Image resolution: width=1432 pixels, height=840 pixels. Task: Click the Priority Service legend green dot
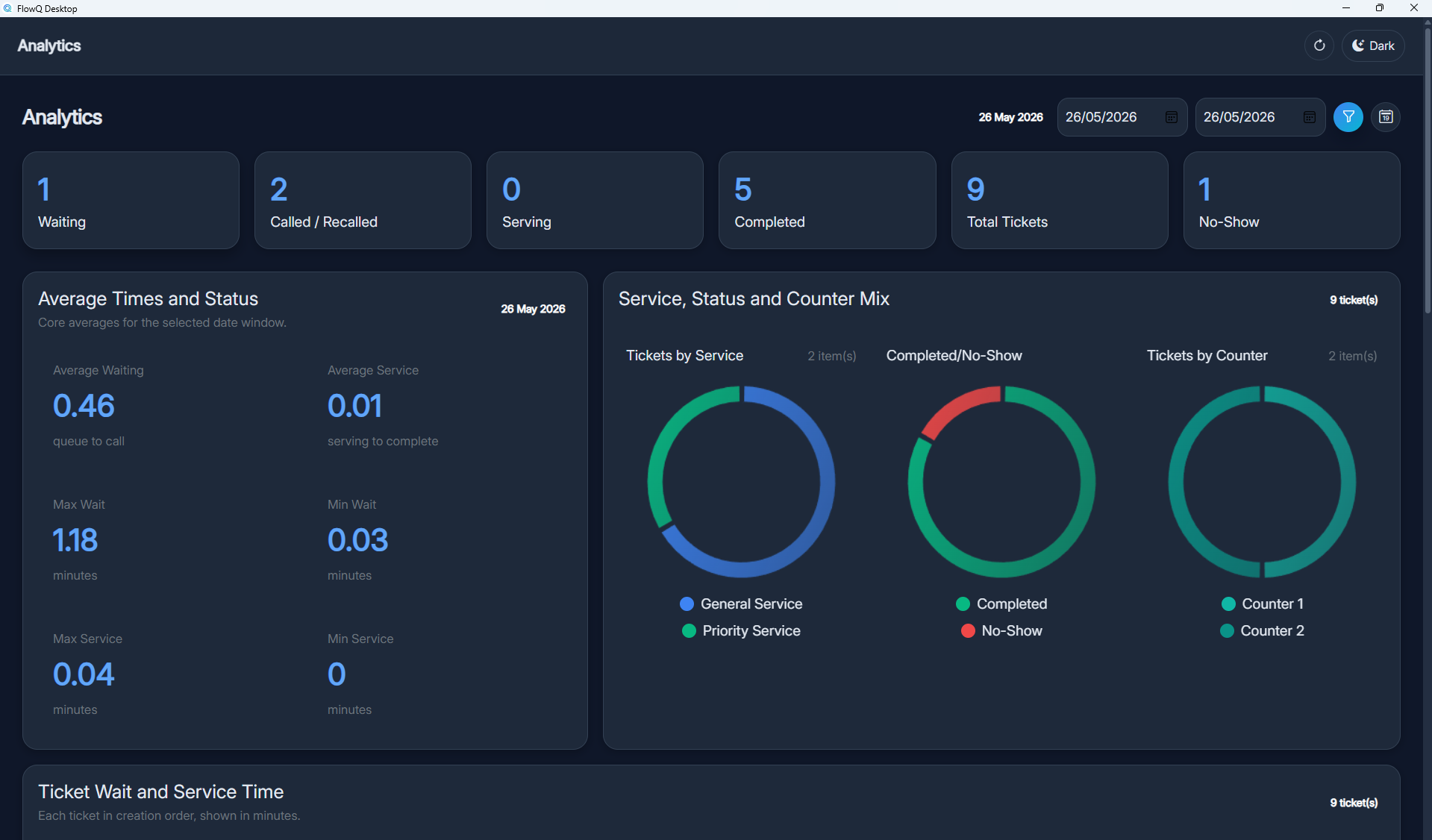click(689, 631)
